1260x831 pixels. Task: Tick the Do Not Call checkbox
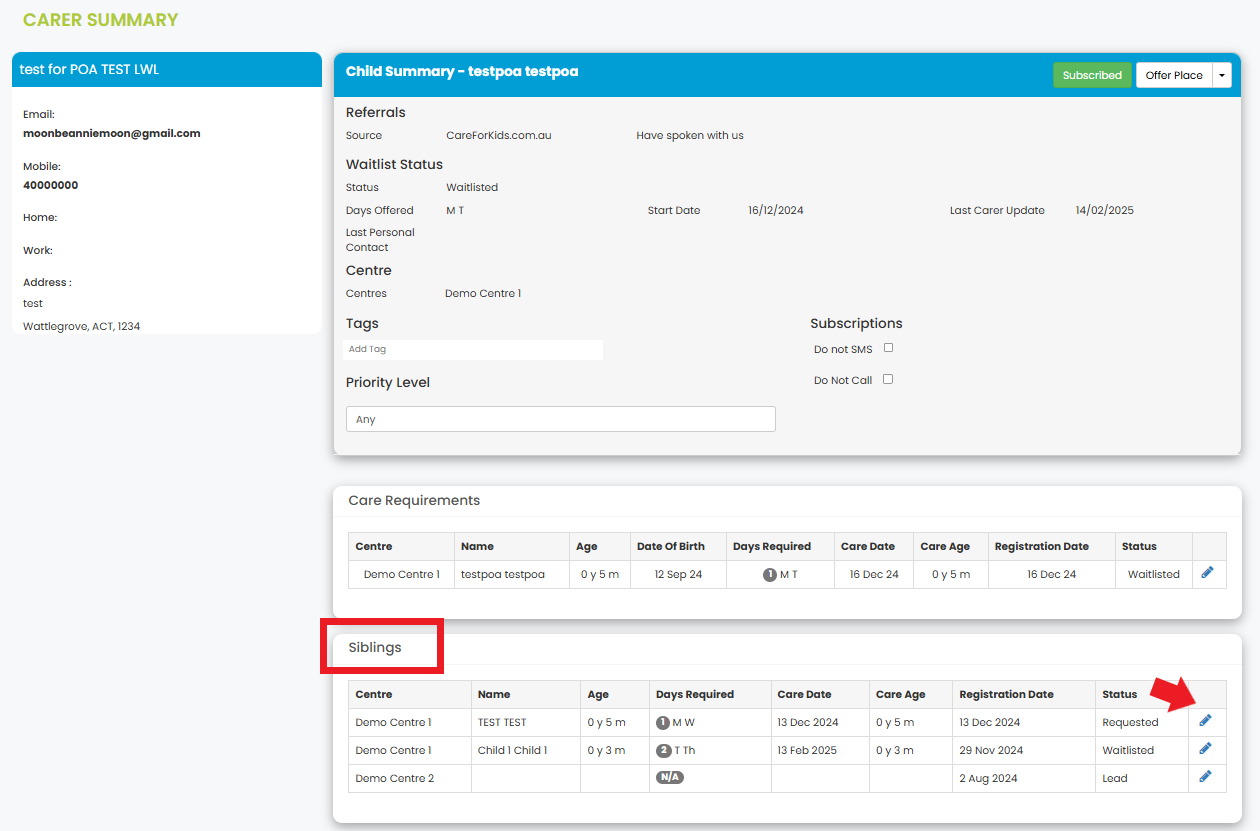pos(888,379)
